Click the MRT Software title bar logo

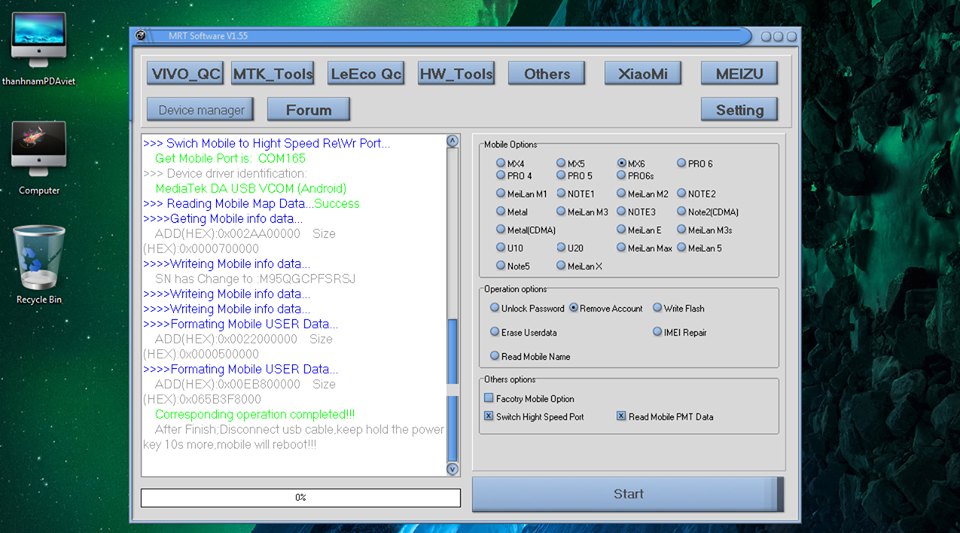pyautogui.click(x=141, y=35)
